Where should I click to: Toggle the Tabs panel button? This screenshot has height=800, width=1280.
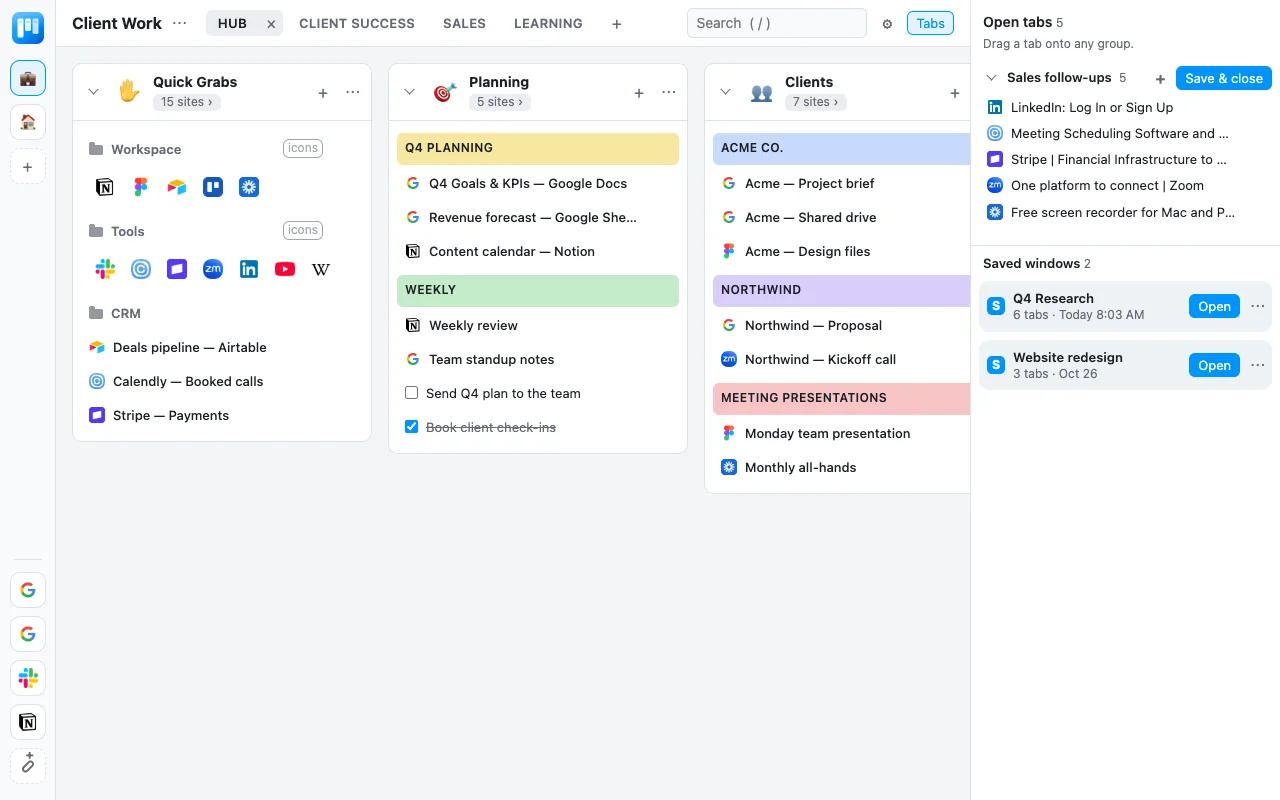[930, 23]
